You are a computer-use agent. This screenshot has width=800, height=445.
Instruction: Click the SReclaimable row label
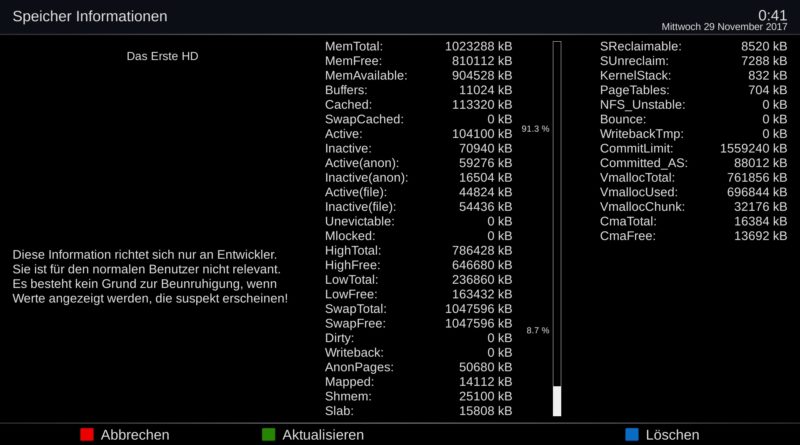(x=640, y=46)
